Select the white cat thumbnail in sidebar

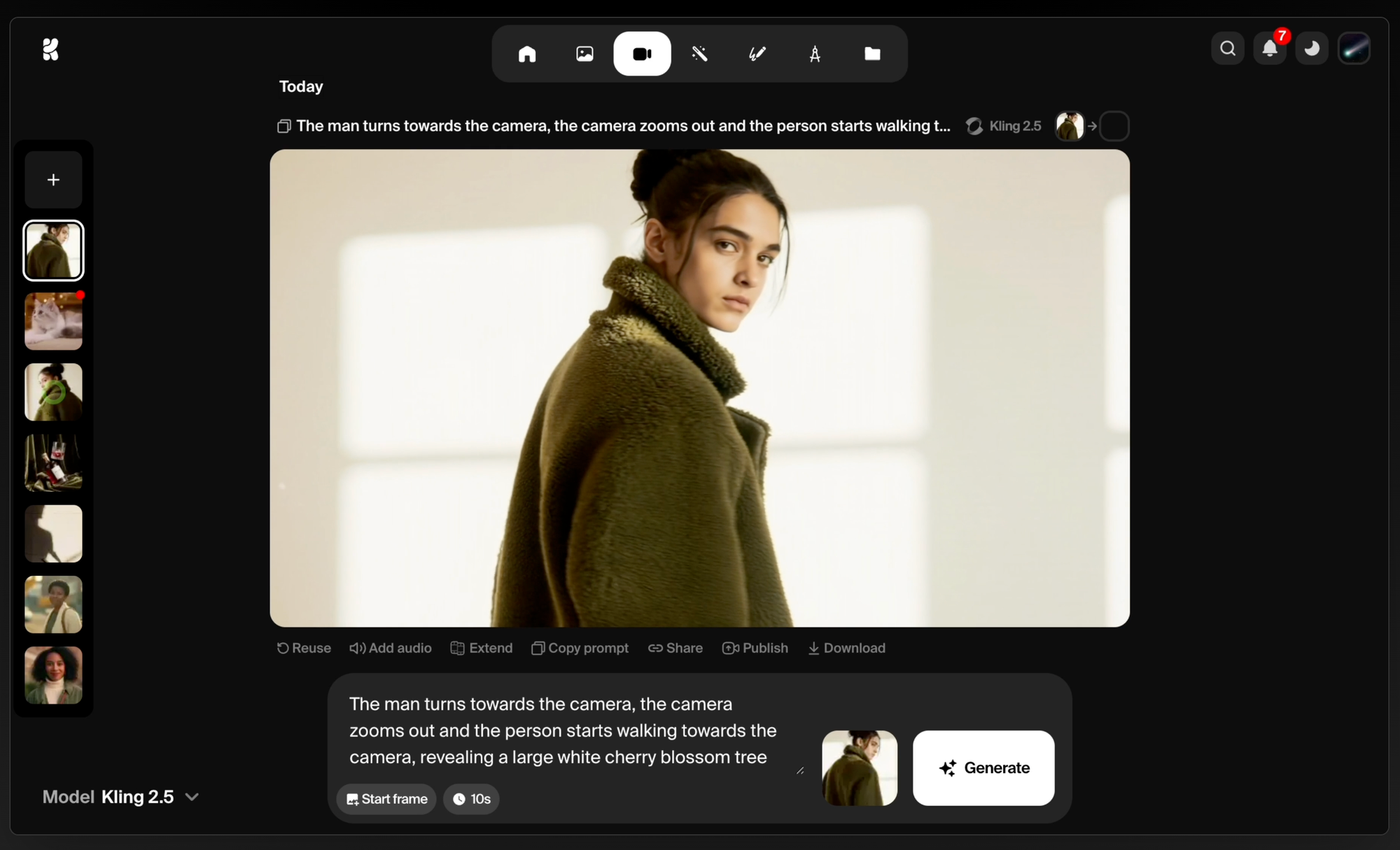53,321
